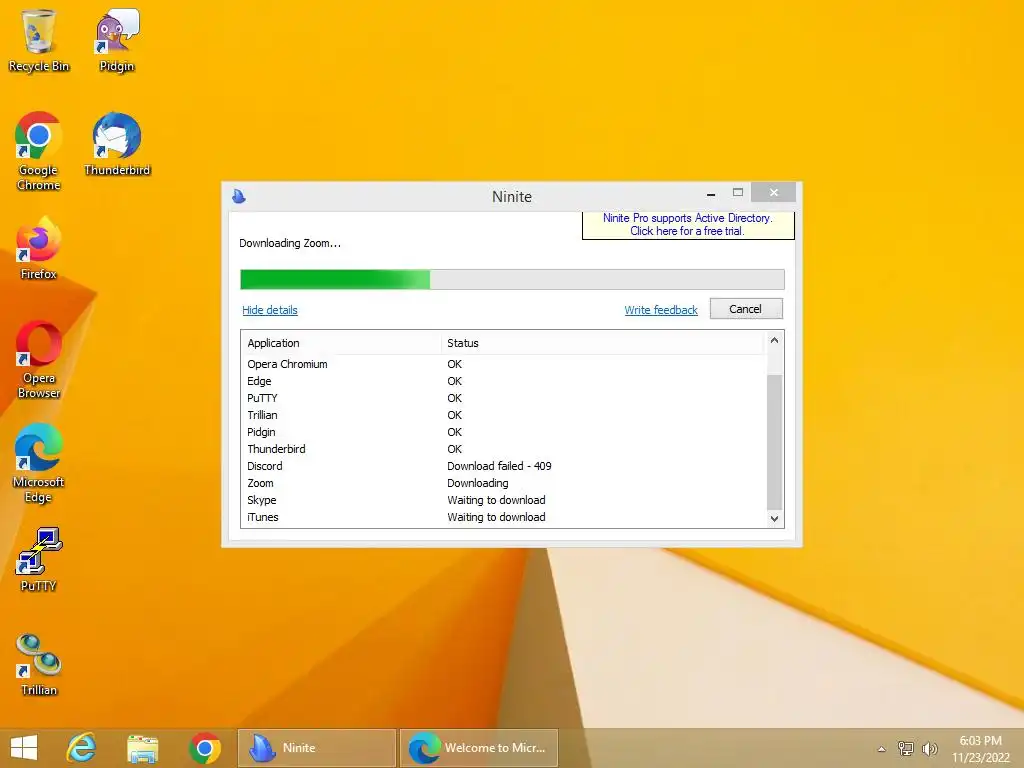Click the details list vertical scrollbar thumb

pos(775,442)
